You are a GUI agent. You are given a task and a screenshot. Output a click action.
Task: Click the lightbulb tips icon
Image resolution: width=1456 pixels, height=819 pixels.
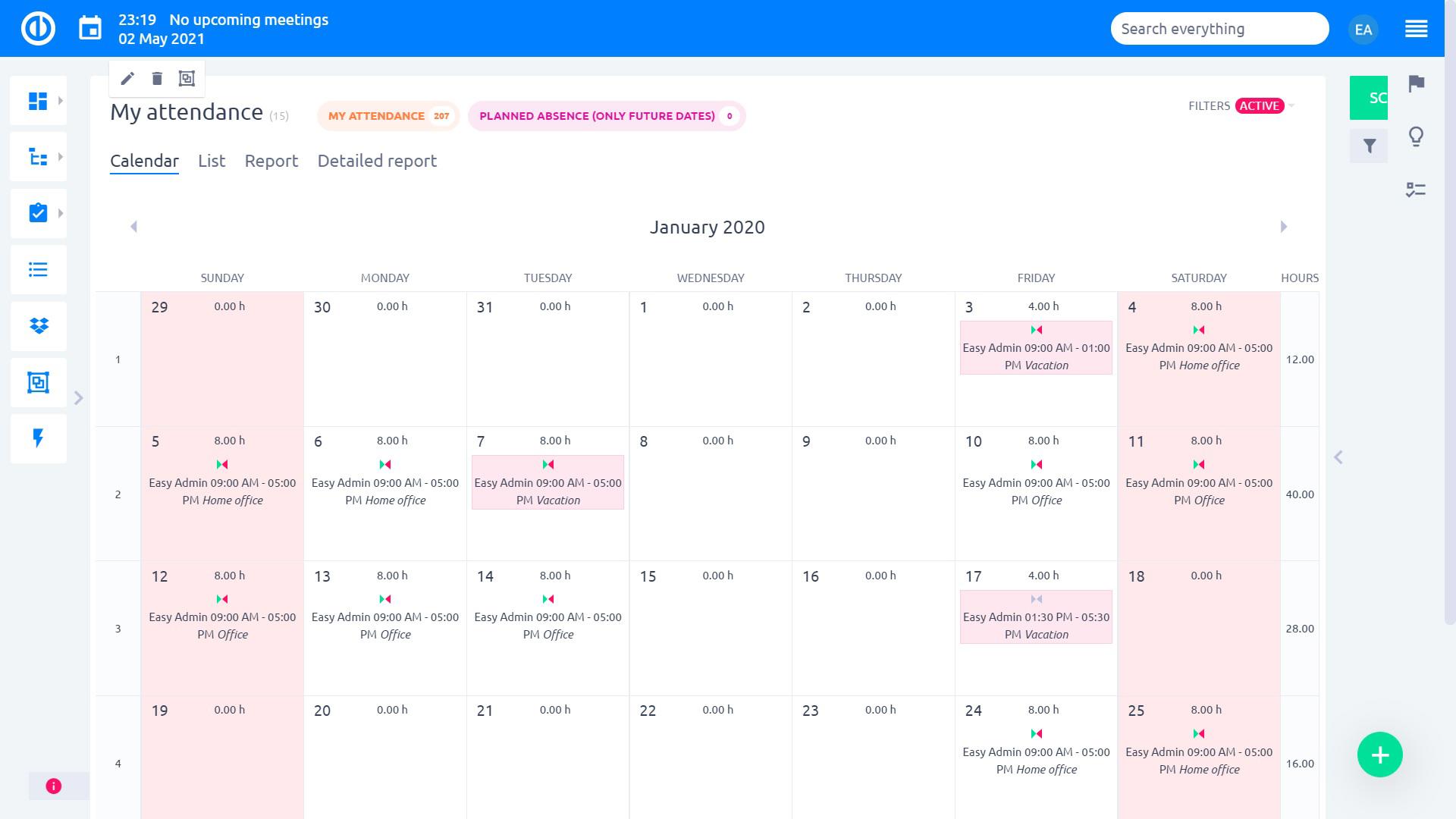(x=1417, y=137)
